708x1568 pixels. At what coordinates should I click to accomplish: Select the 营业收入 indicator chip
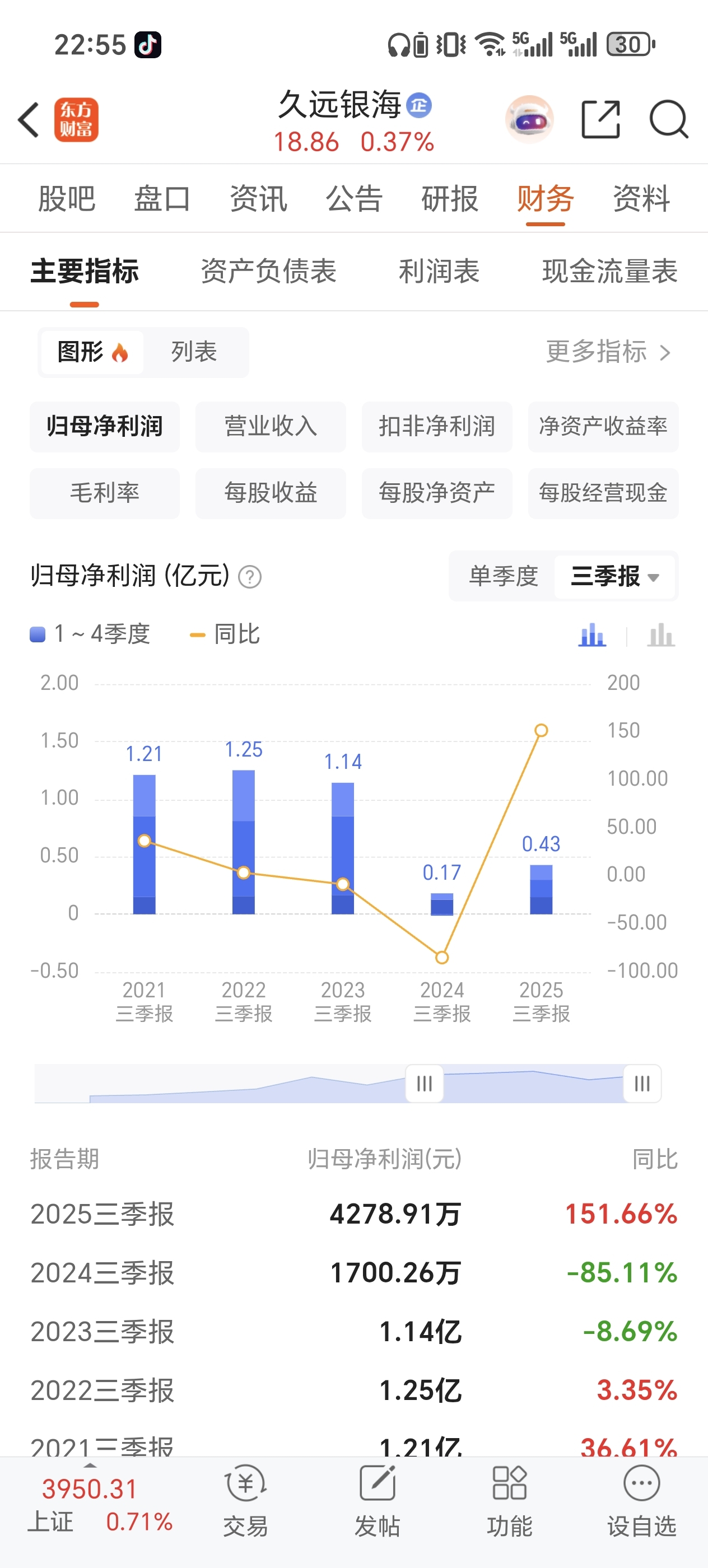pyautogui.click(x=271, y=427)
